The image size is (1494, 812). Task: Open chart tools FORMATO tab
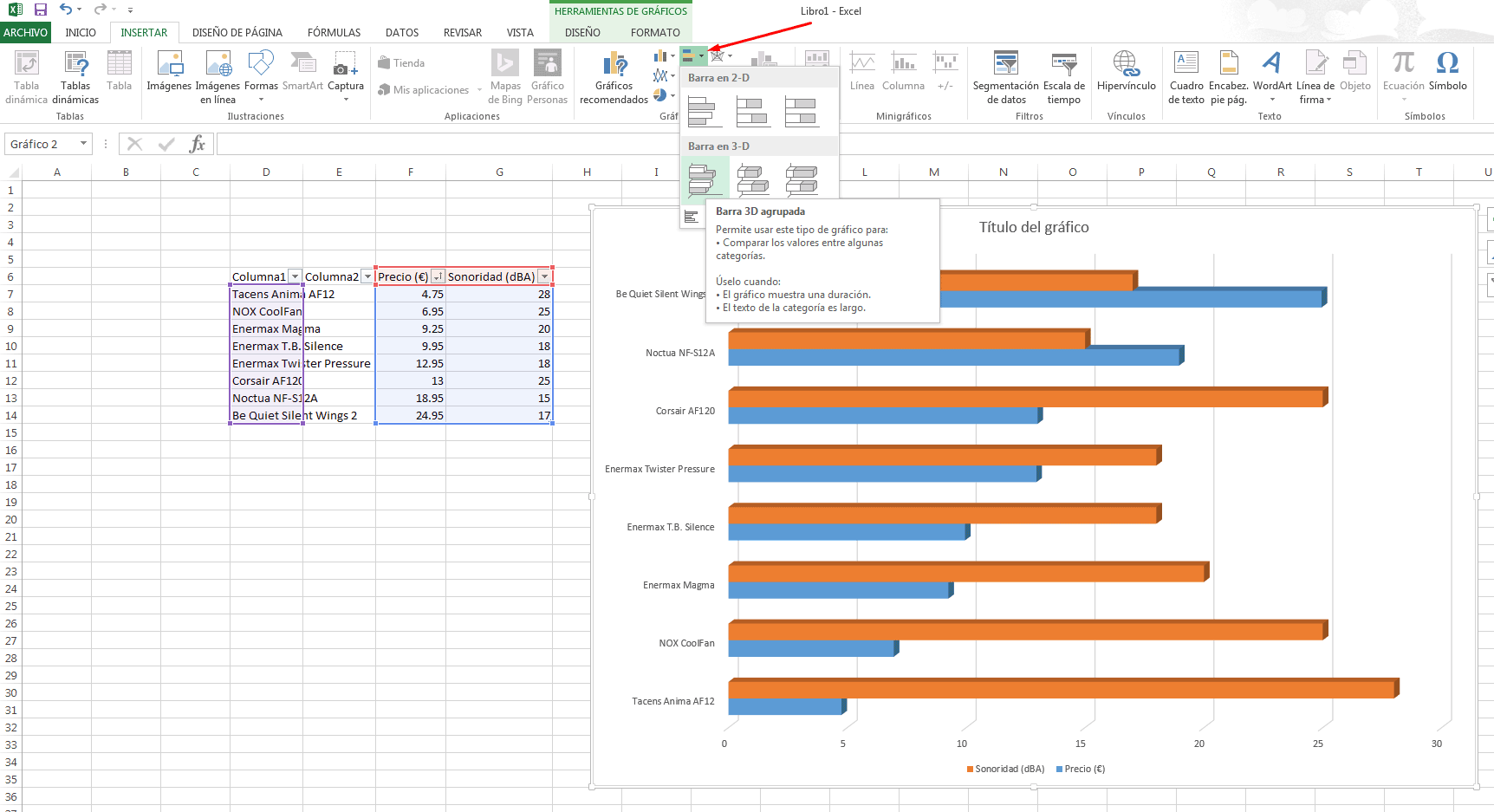point(655,32)
